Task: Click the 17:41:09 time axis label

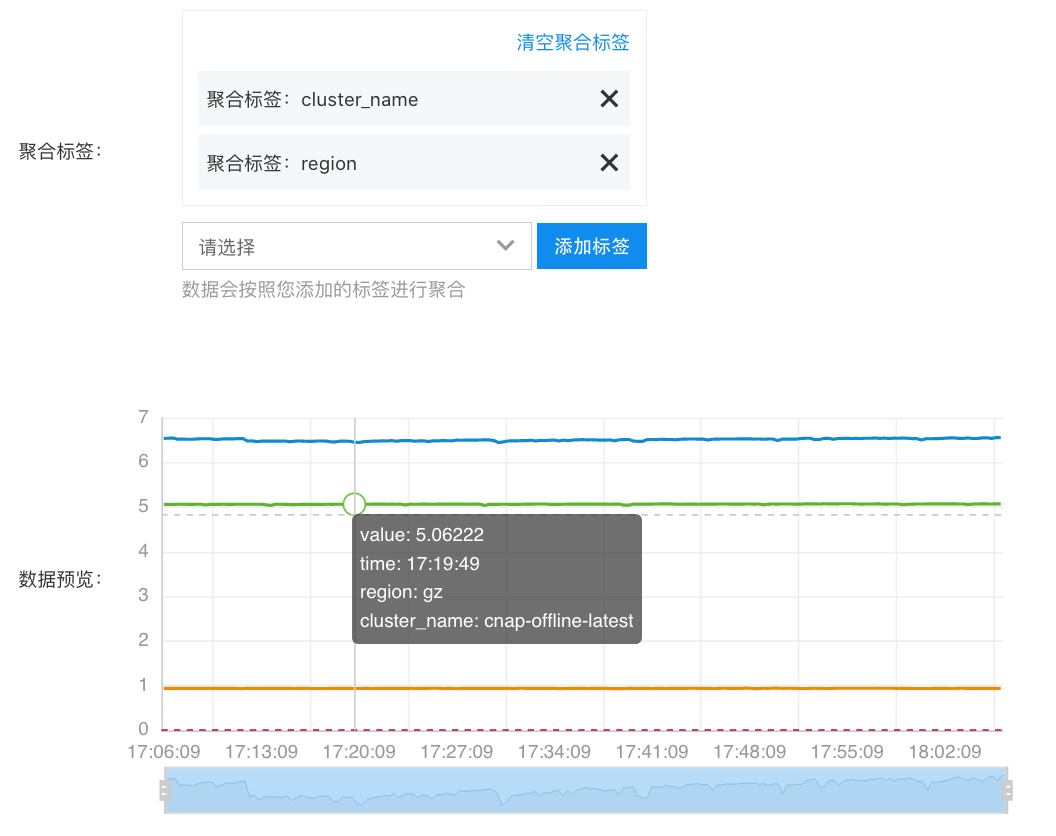Action: [652, 752]
